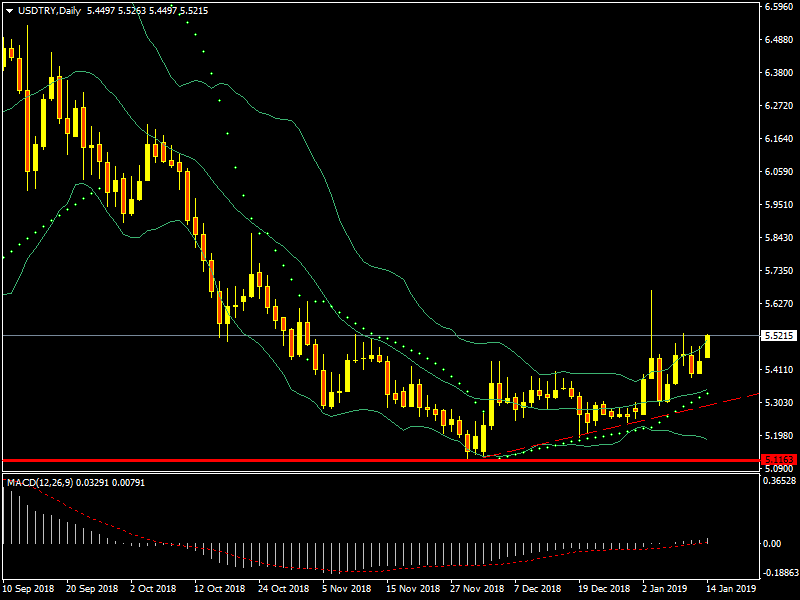Click the 5.3030 price axis label
800x600 pixels.
coord(778,403)
